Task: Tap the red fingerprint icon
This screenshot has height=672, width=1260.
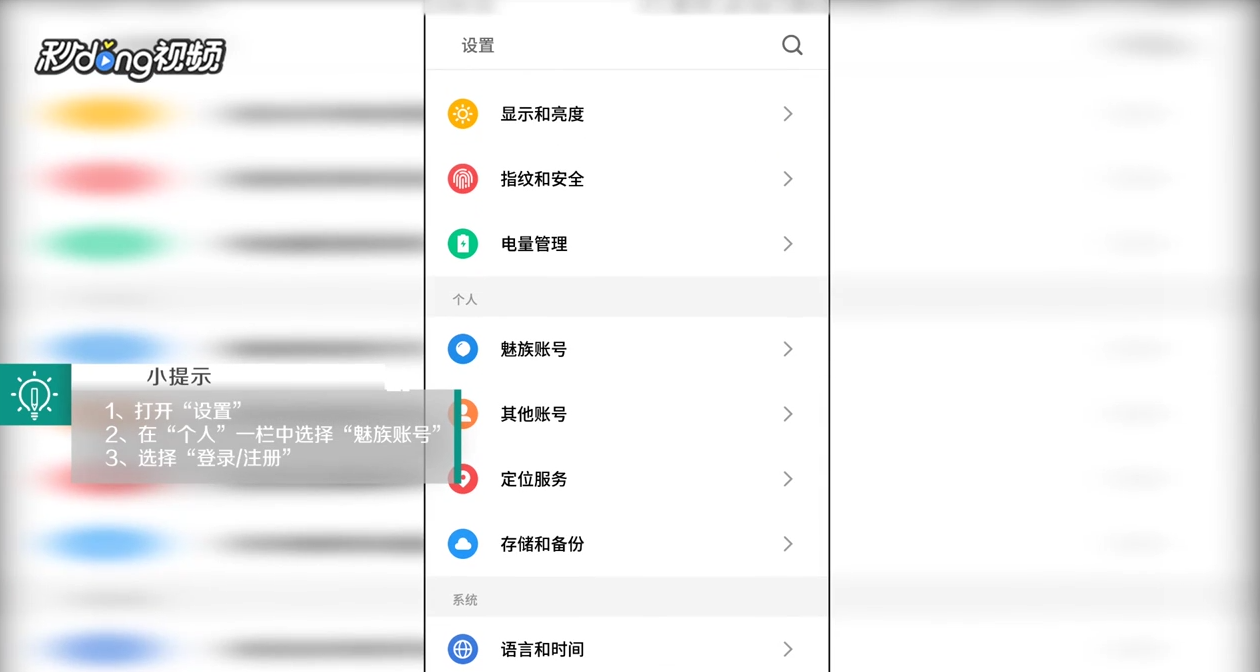Action: click(463, 179)
